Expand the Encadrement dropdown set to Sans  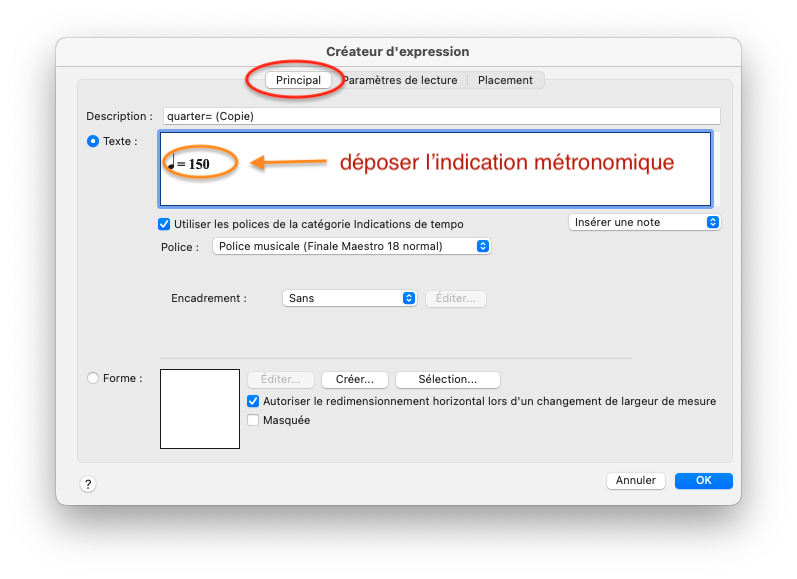coord(349,298)
